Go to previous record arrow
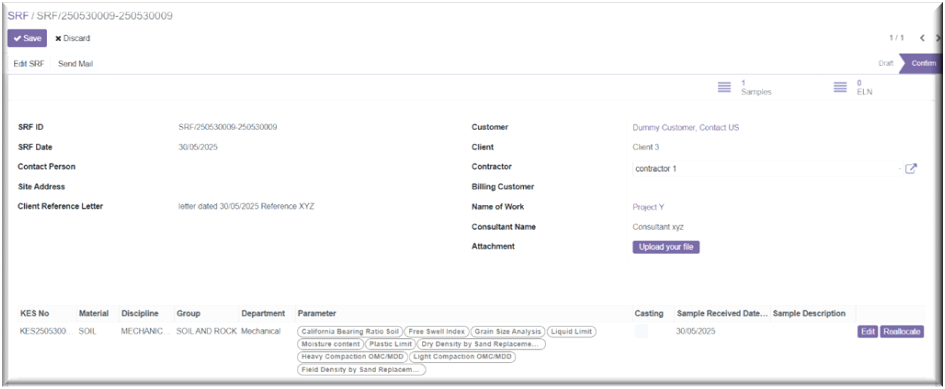The width and height of the screenshot is (945, 389). coord(922,38)
